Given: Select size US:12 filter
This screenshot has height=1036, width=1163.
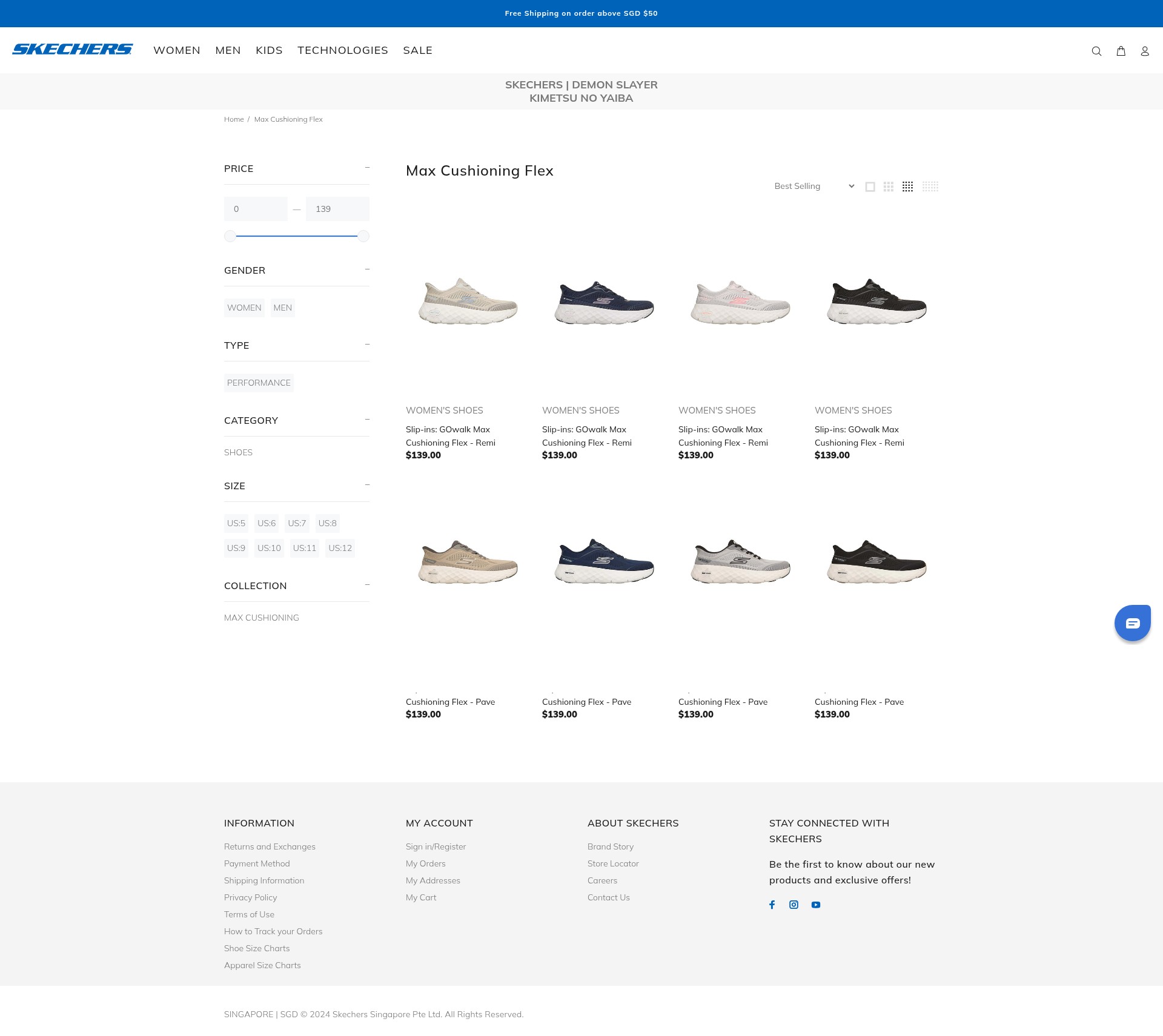Looking at the screenshot, I should point(340,548).
